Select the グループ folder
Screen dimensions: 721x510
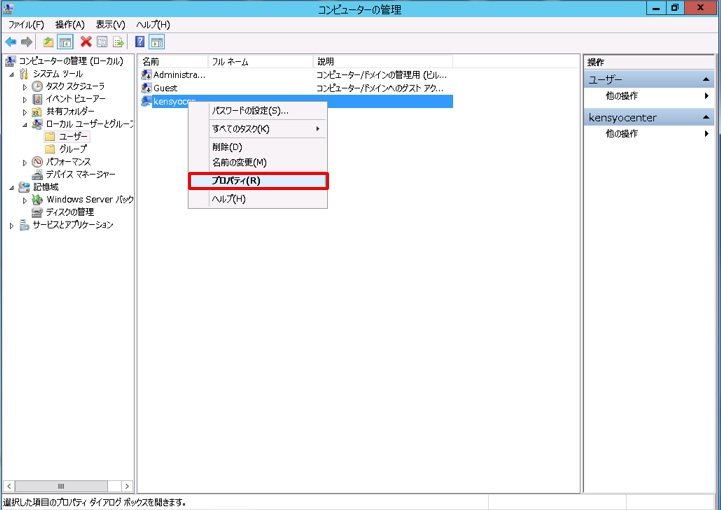pos(72,149)
